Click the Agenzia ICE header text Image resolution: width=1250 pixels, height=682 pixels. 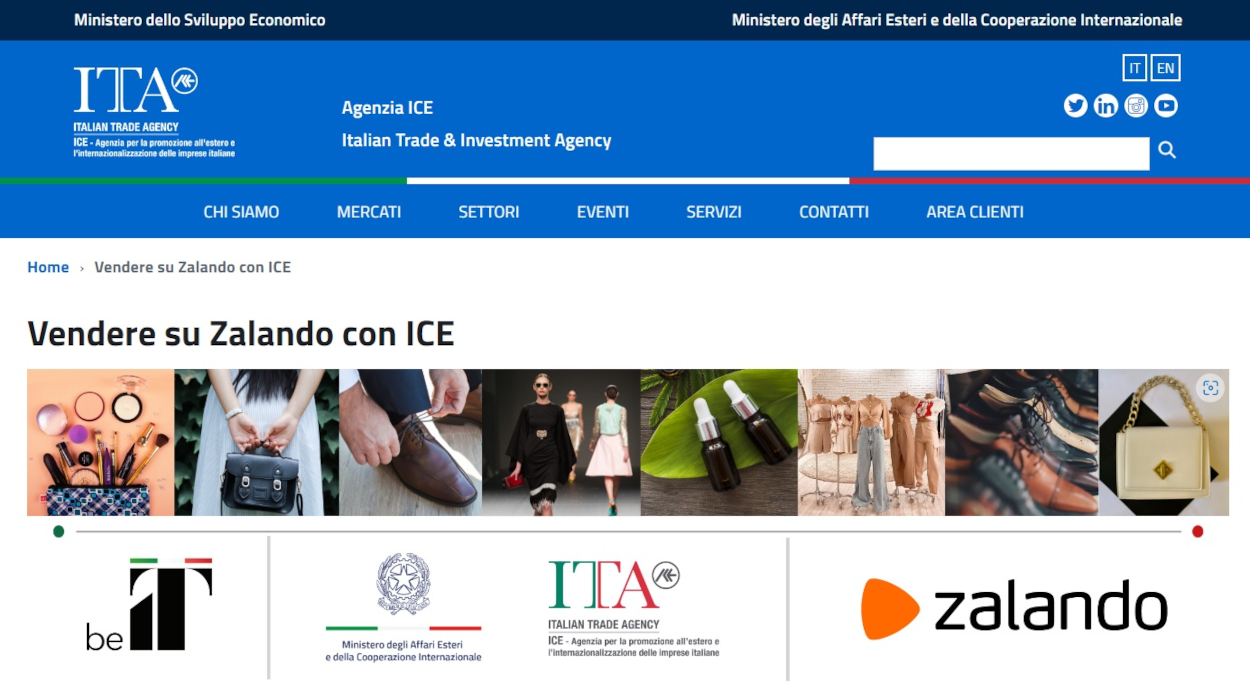387,108
